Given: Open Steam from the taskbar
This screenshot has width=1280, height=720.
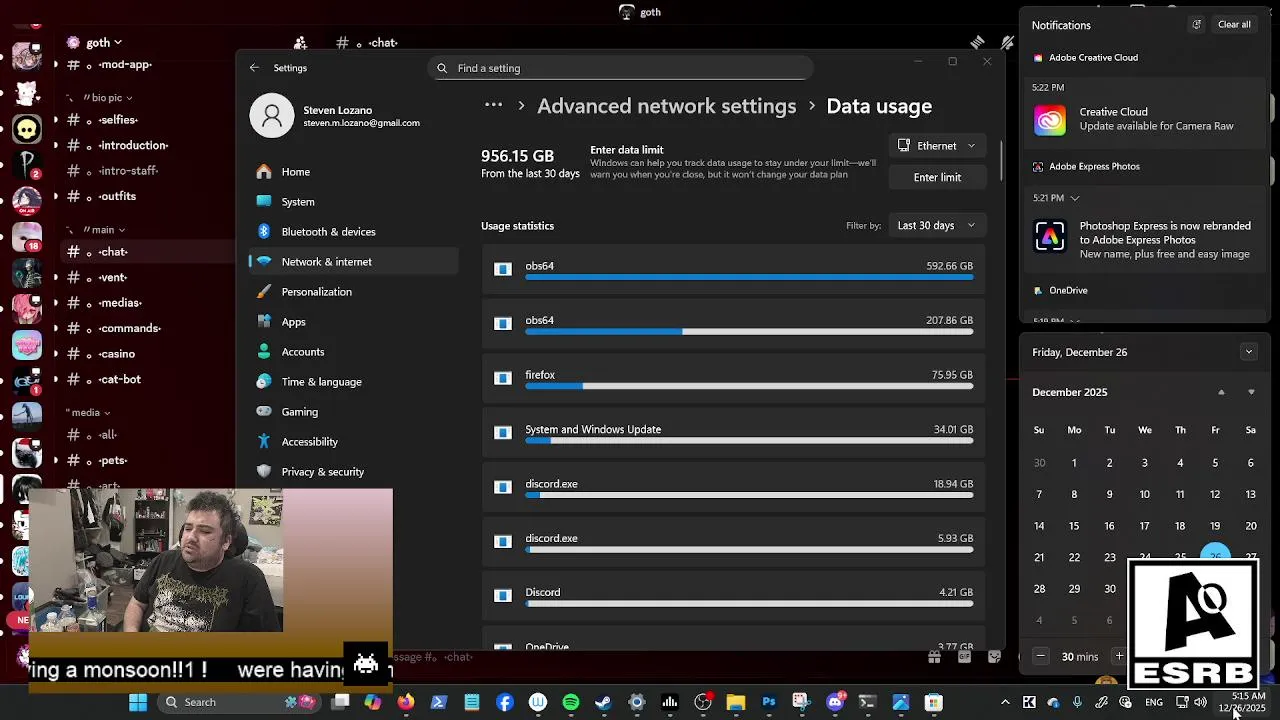Looking at the screenshot, I should [x=603, y=702].
